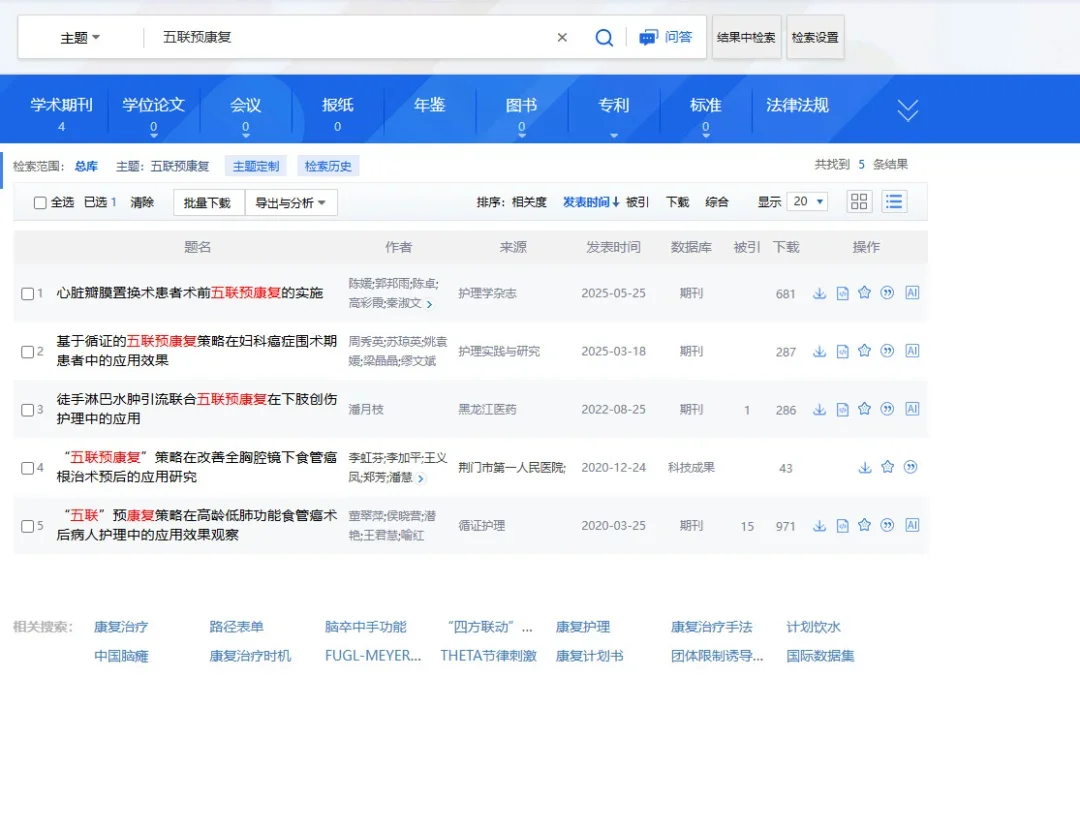Switch to the 学位论文 tab
The height and width of the screenshot is (831, 1080).
[x=154, y=103]
